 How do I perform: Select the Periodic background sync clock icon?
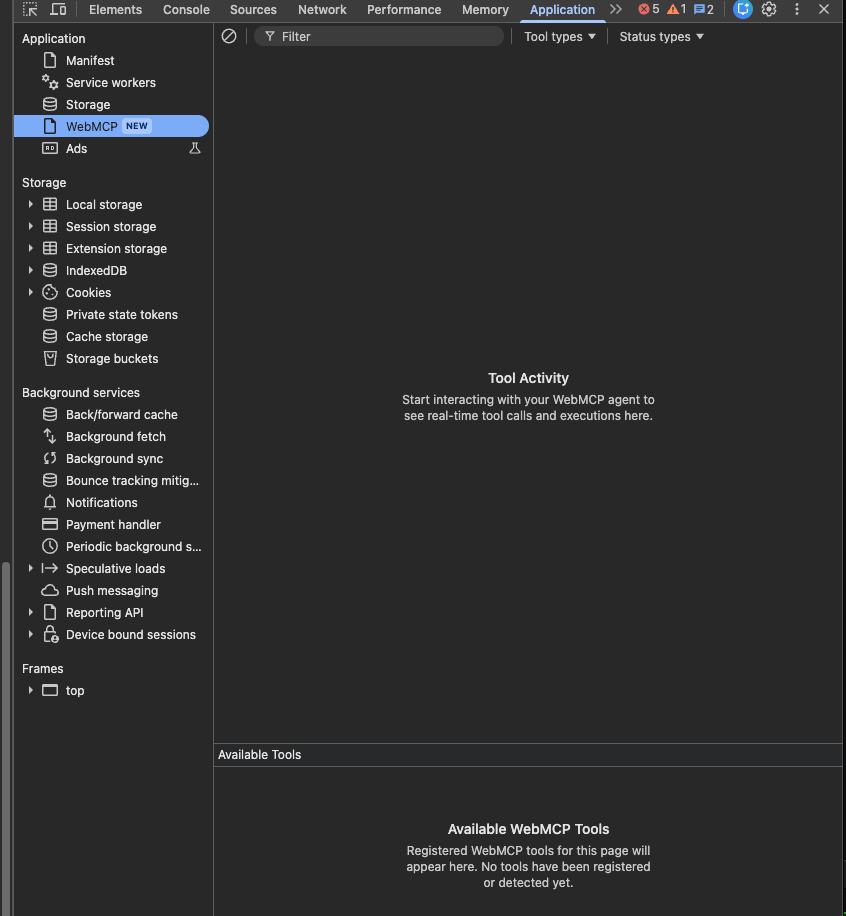coord(50,546)
